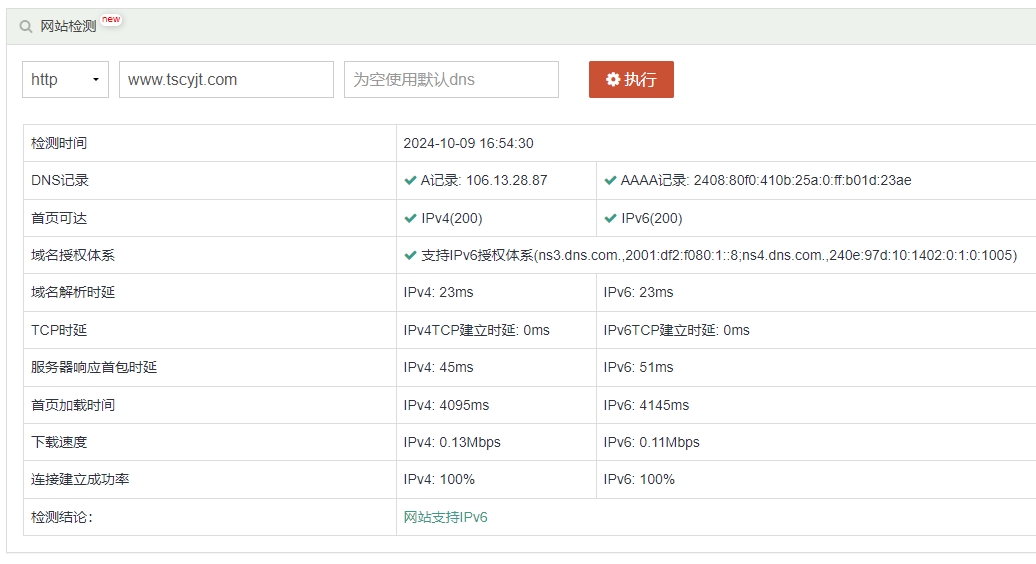Click the IPv6TCP建立时延 0ms cell
The height and width of the screenshot is (564, 1036).
click(676, 330)
